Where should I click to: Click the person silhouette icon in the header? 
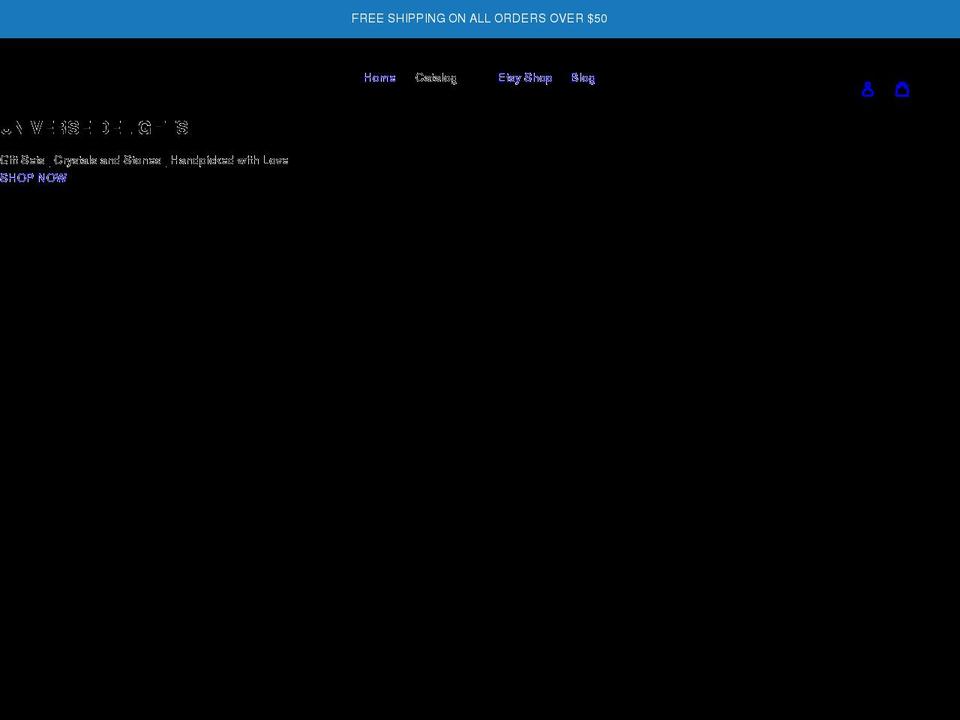pyautogui.click(x=868, y=89)
